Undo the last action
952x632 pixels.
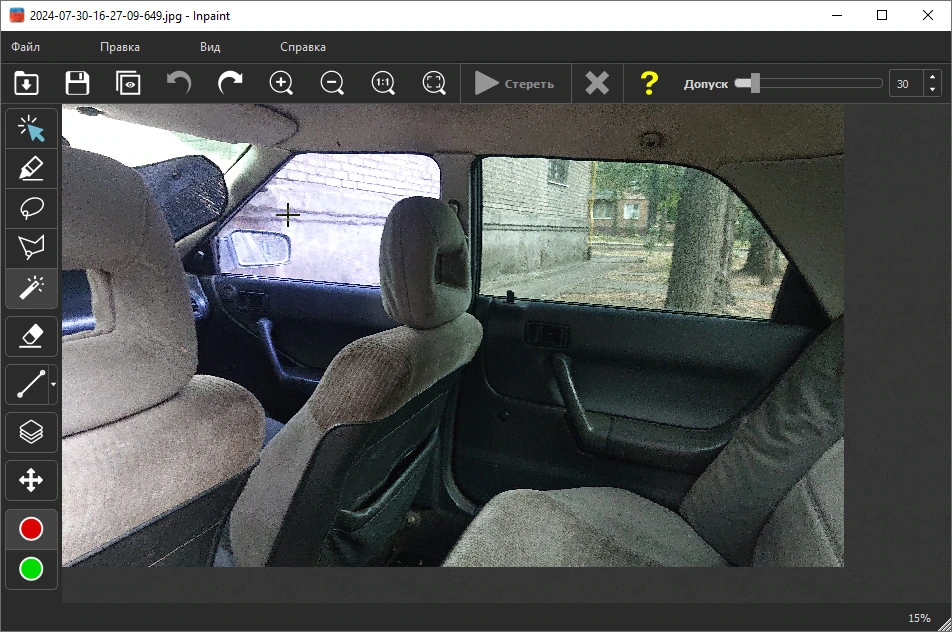click(179, 83)
